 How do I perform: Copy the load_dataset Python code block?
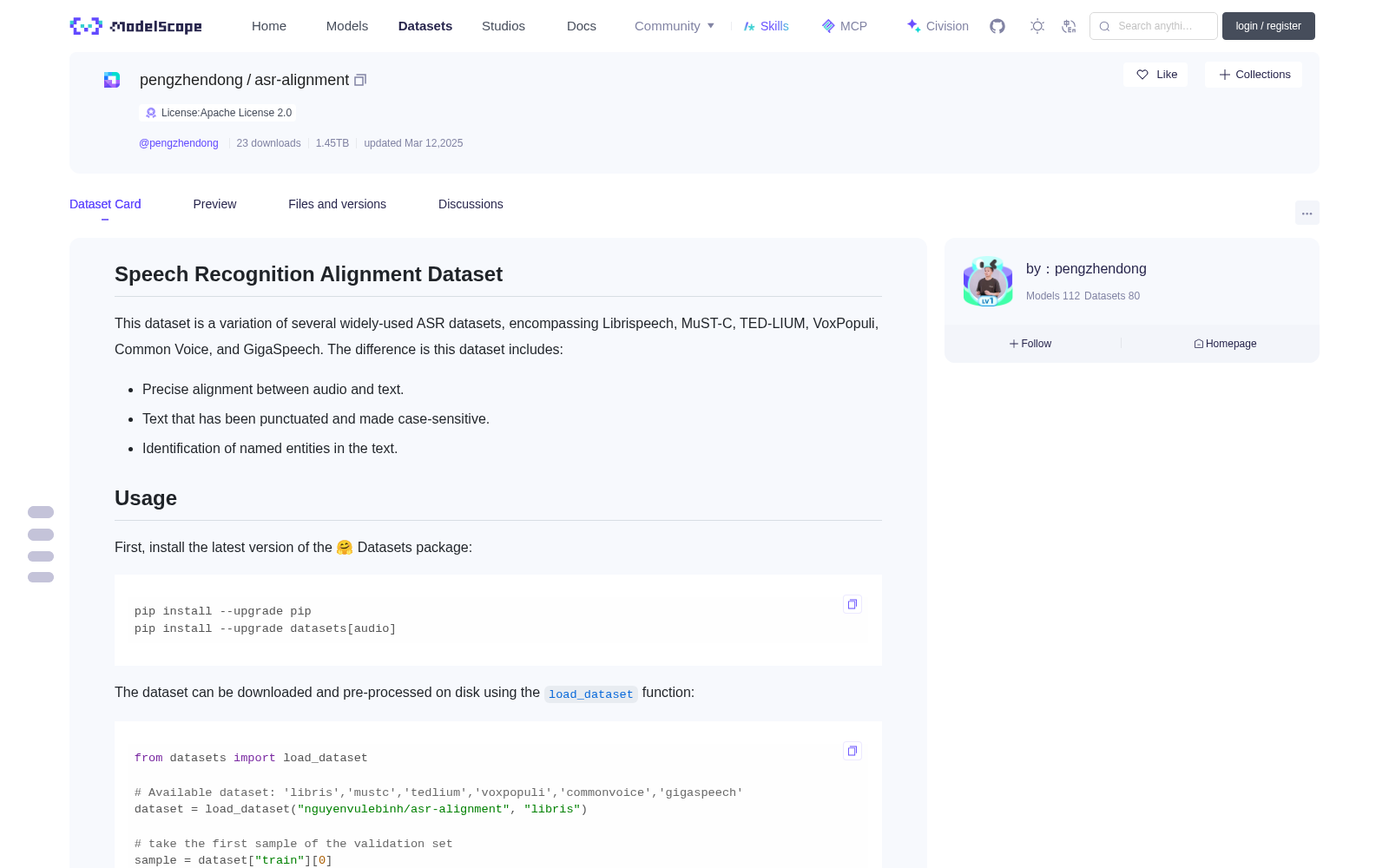852,751
